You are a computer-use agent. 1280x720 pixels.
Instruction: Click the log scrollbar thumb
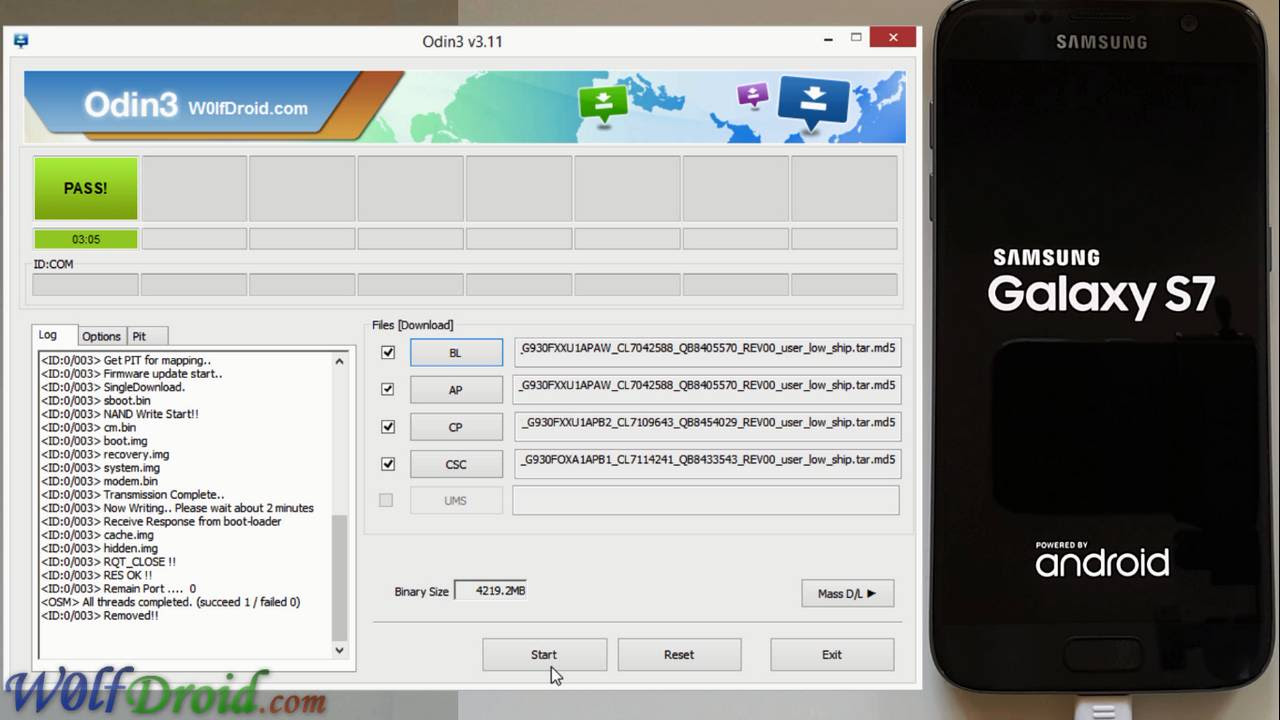point(340,577)
